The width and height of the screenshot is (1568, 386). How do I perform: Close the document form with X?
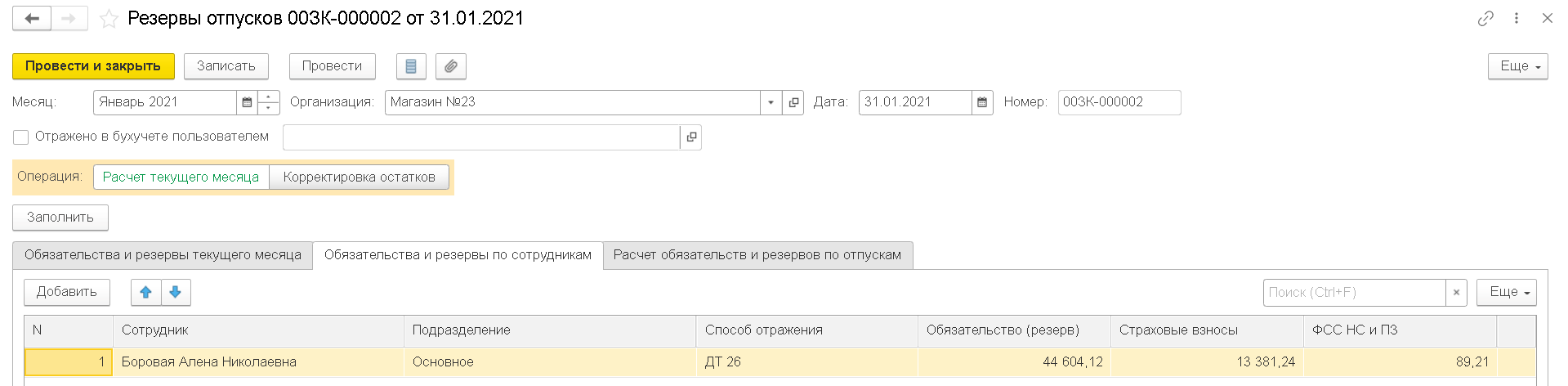(1547, 18)
